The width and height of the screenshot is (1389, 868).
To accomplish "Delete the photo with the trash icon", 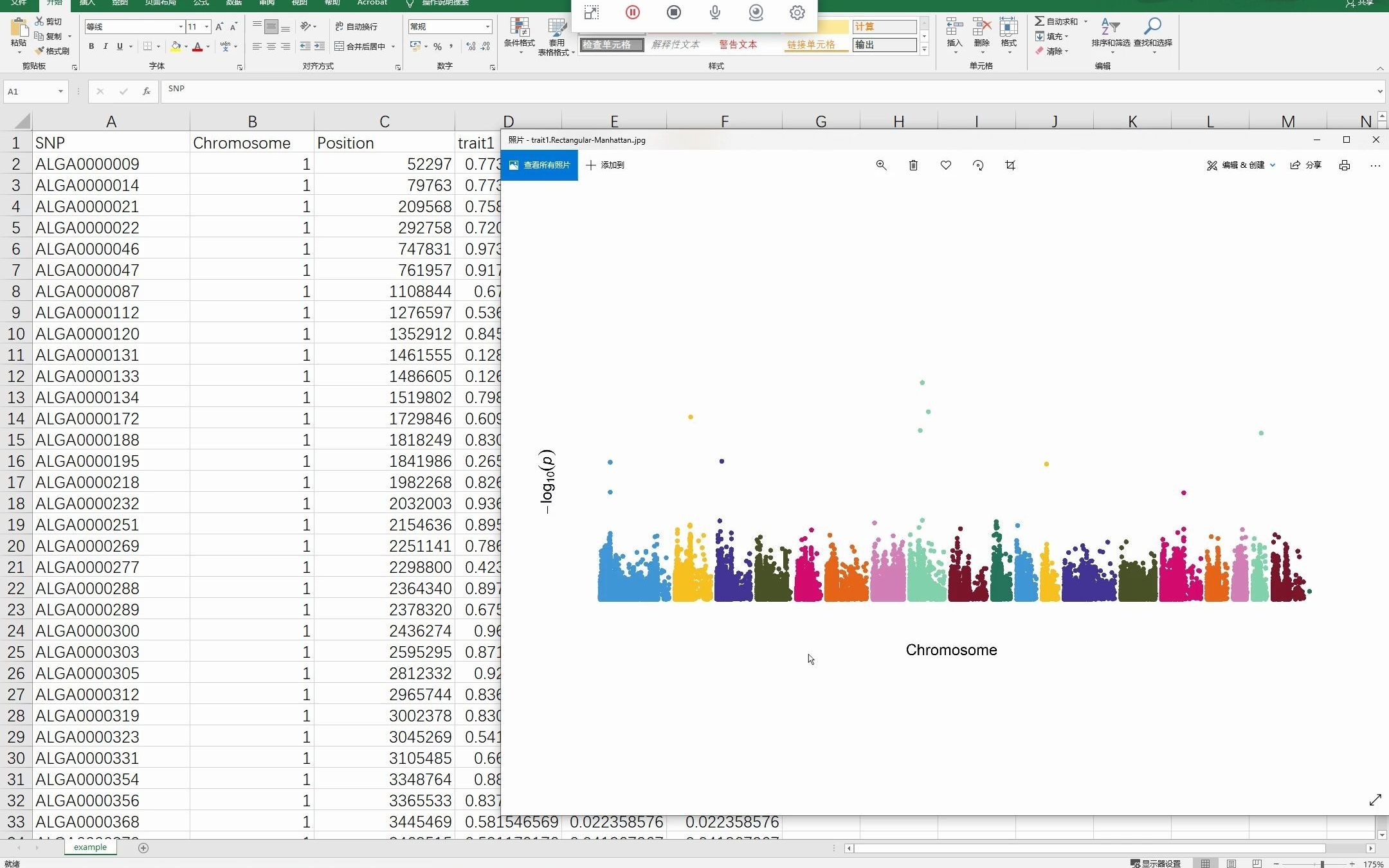I will [x=913, y=165].
